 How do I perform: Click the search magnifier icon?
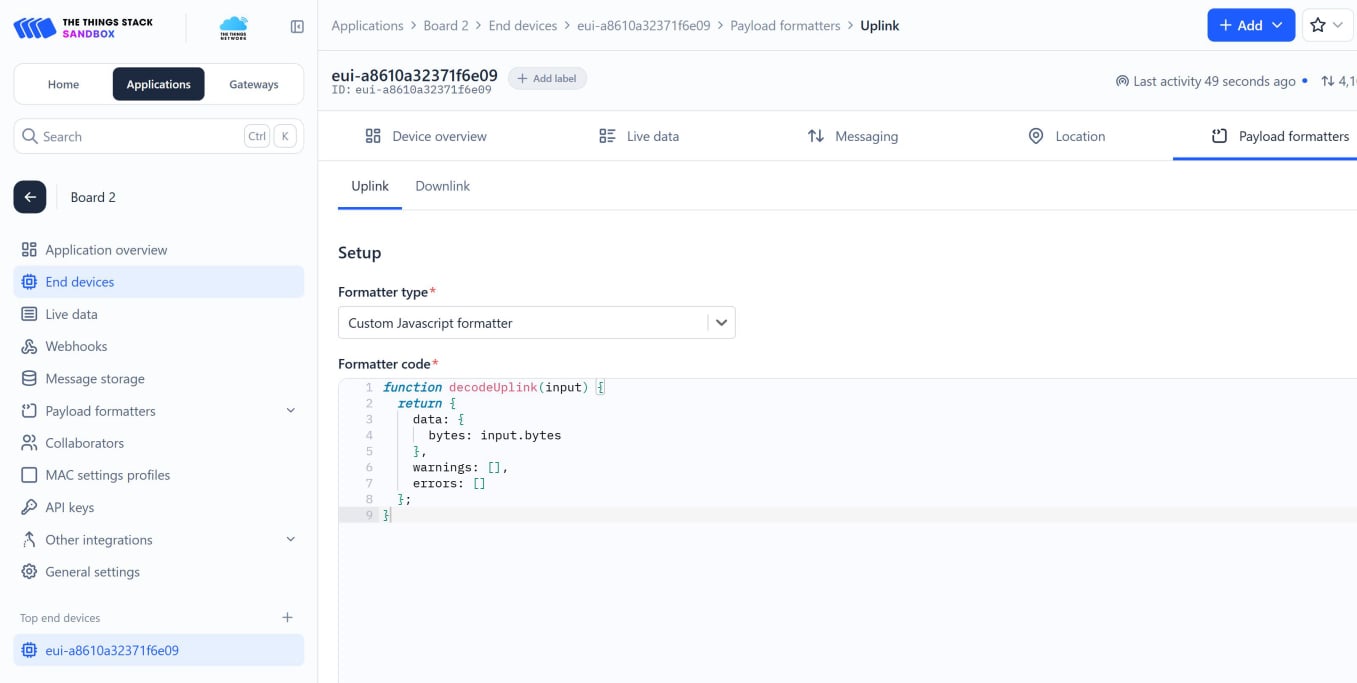point(29,135)
